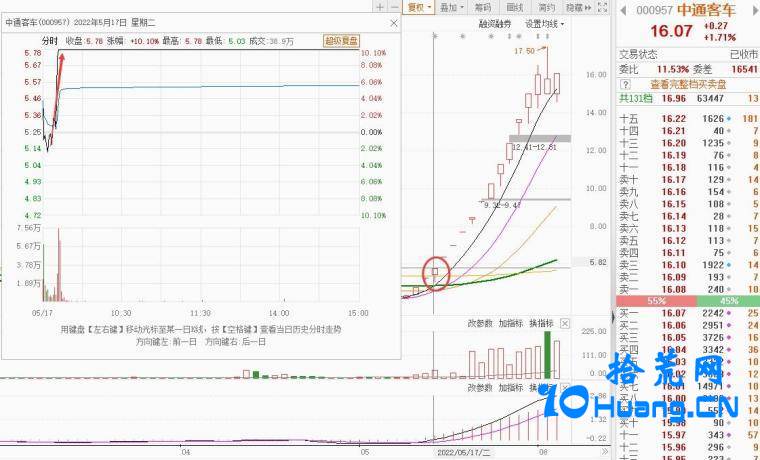Click the 2022/05/17 date marker on axis
The height and width of the screenshot is (460, 760).
pos(463,452)
